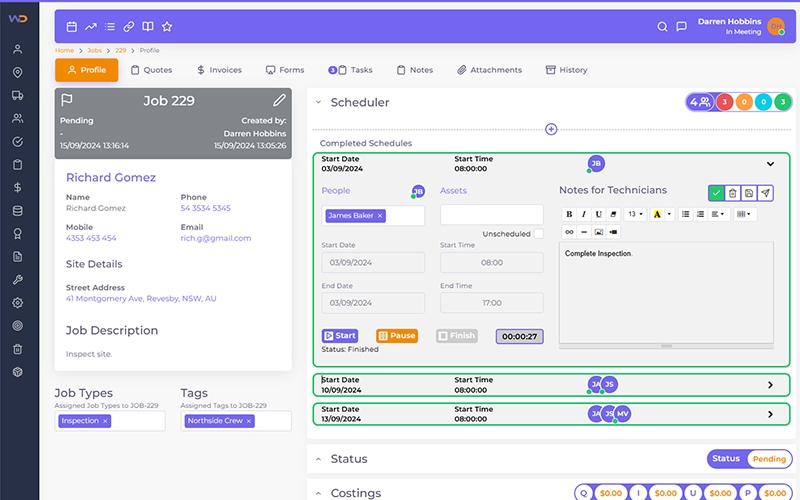
Task: Click the eraser clear formatting button
Action: coord(614,214)
